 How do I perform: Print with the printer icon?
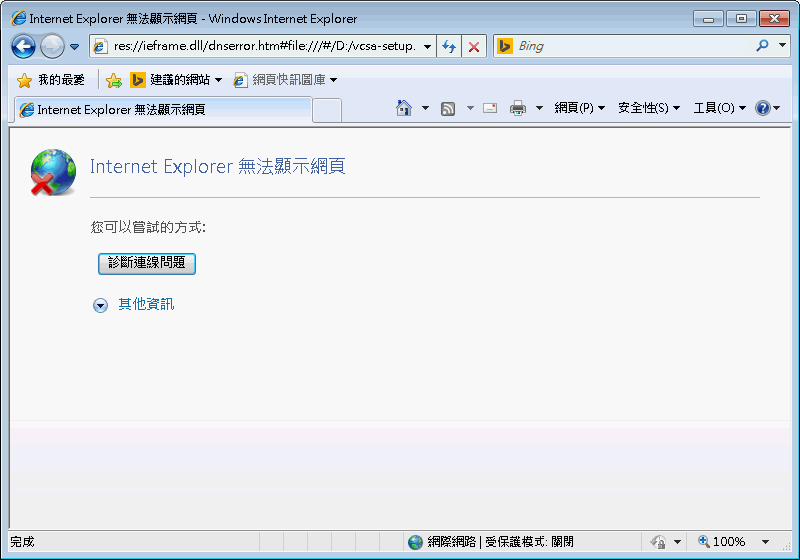tap(518, 108)
